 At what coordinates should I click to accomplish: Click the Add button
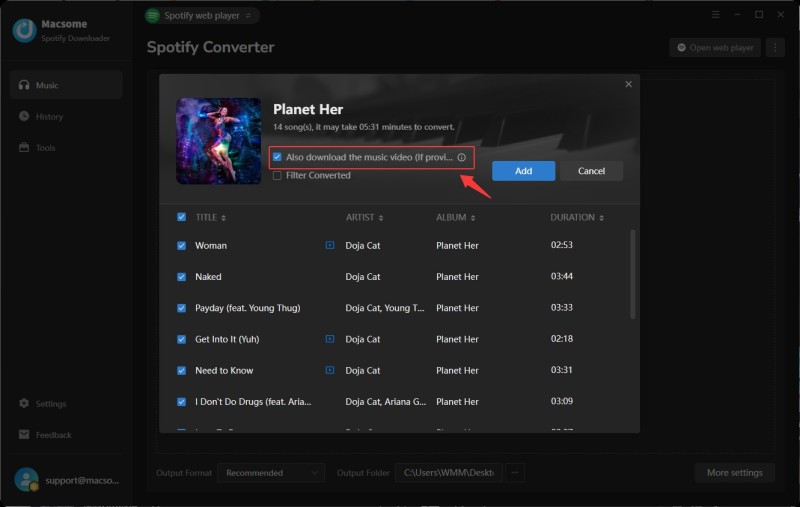tap(523, 171)
